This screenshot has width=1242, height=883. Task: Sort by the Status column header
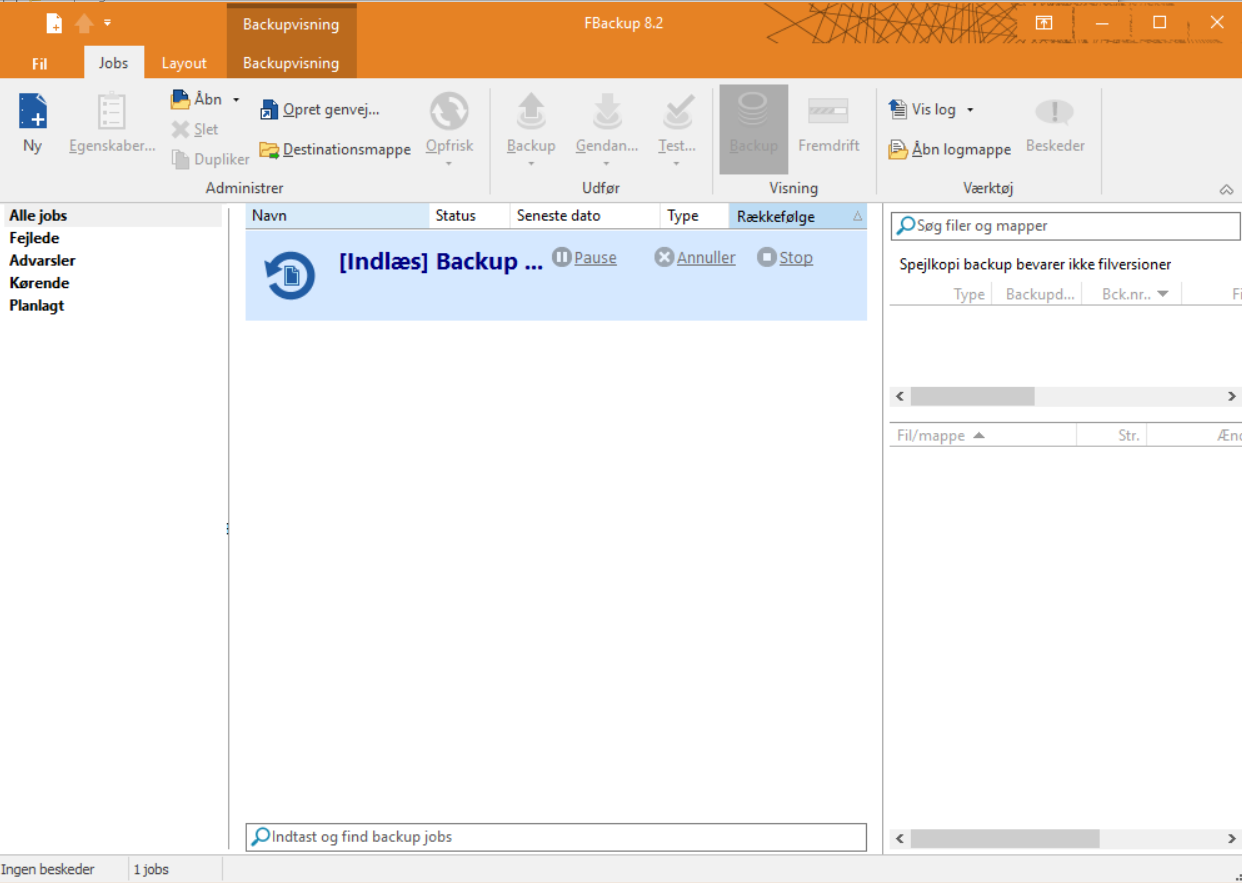(469, 216)
